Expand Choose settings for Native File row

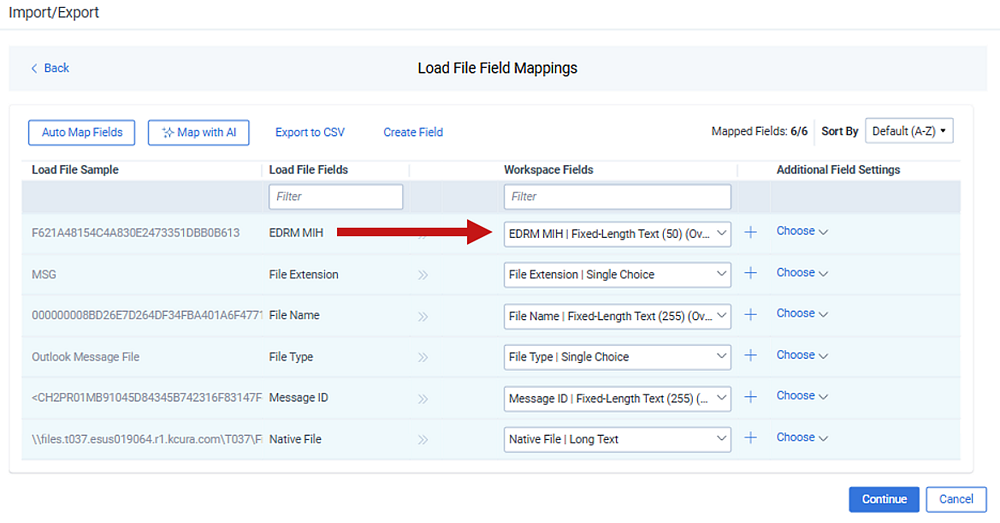802,437
